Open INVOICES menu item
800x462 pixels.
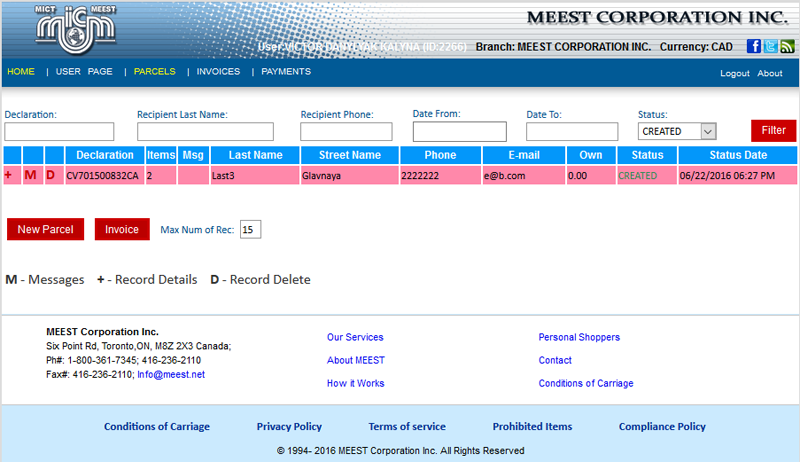(x=218, y=71)
